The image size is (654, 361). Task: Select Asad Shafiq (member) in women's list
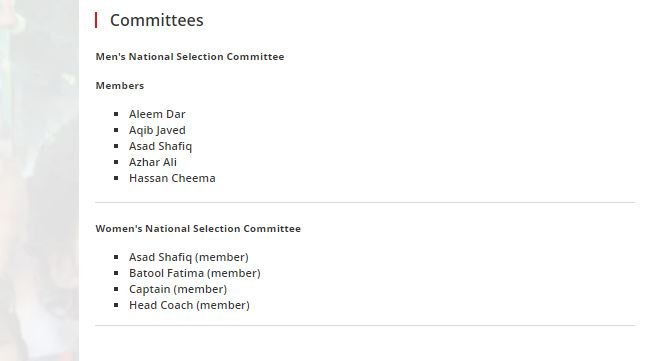pos(189,257)
